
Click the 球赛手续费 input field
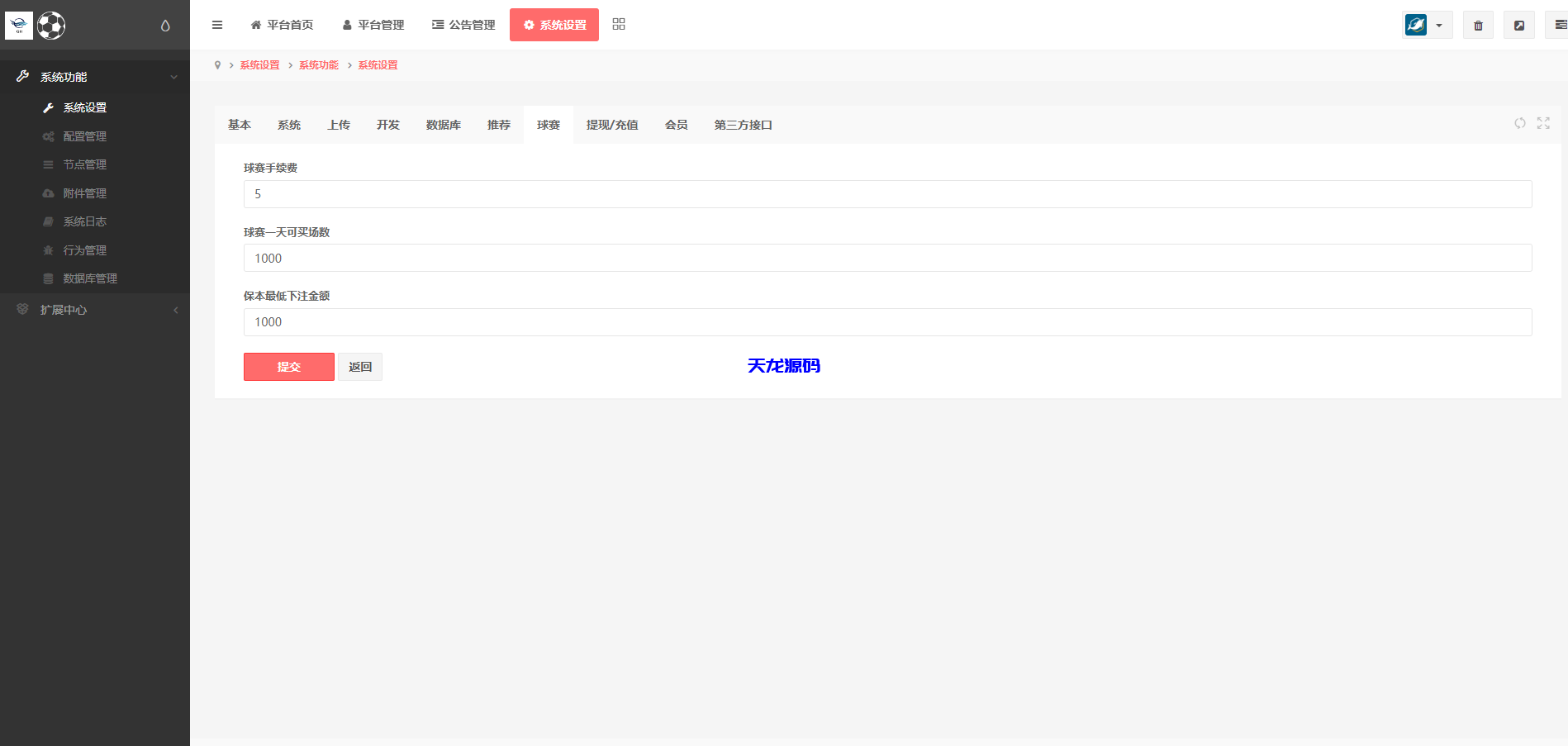tap(578, 193)
